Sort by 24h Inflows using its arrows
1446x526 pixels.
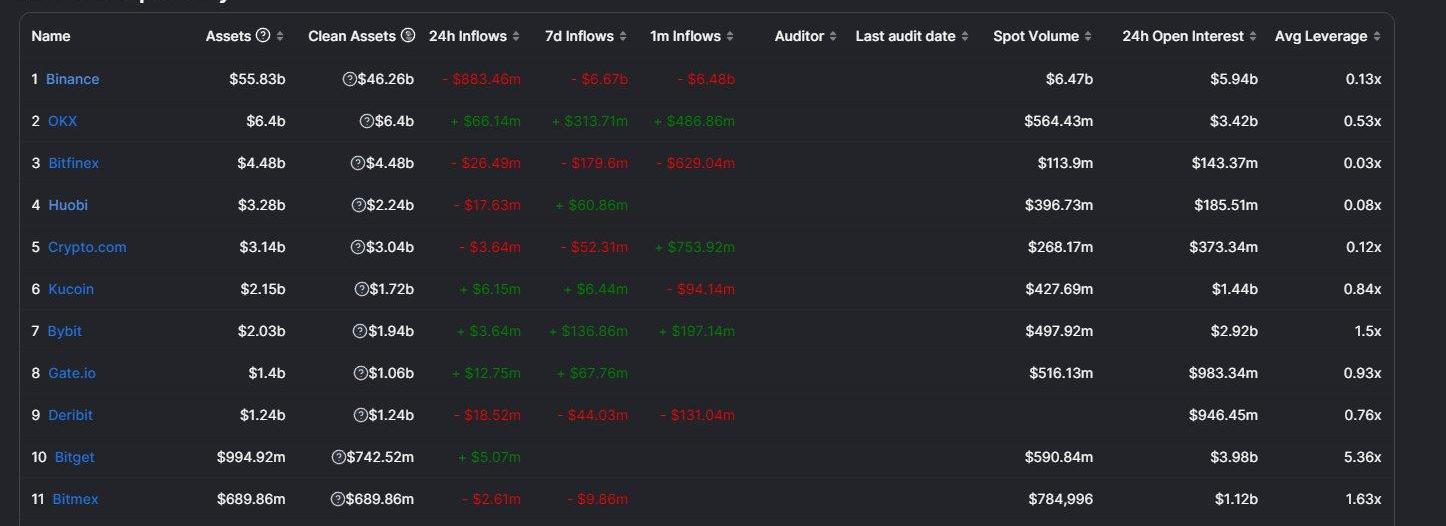coord(516,36)
